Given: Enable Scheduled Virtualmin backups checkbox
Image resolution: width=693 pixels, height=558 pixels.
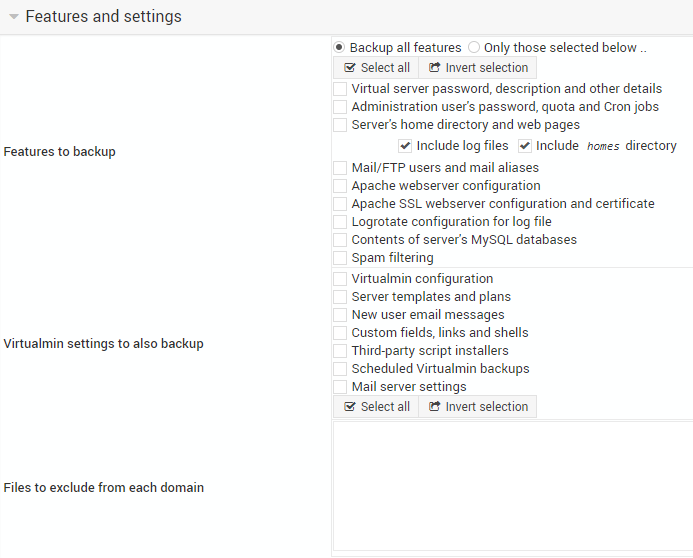Looking at the screenshot, I should coord(340,369).
